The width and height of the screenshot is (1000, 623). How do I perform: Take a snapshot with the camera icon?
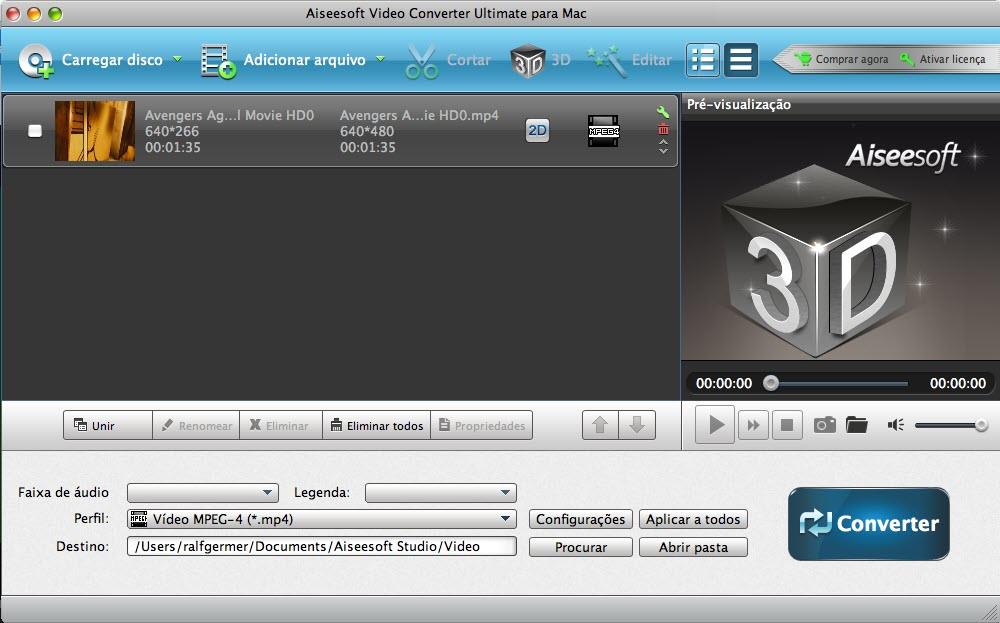pos(824,424)
